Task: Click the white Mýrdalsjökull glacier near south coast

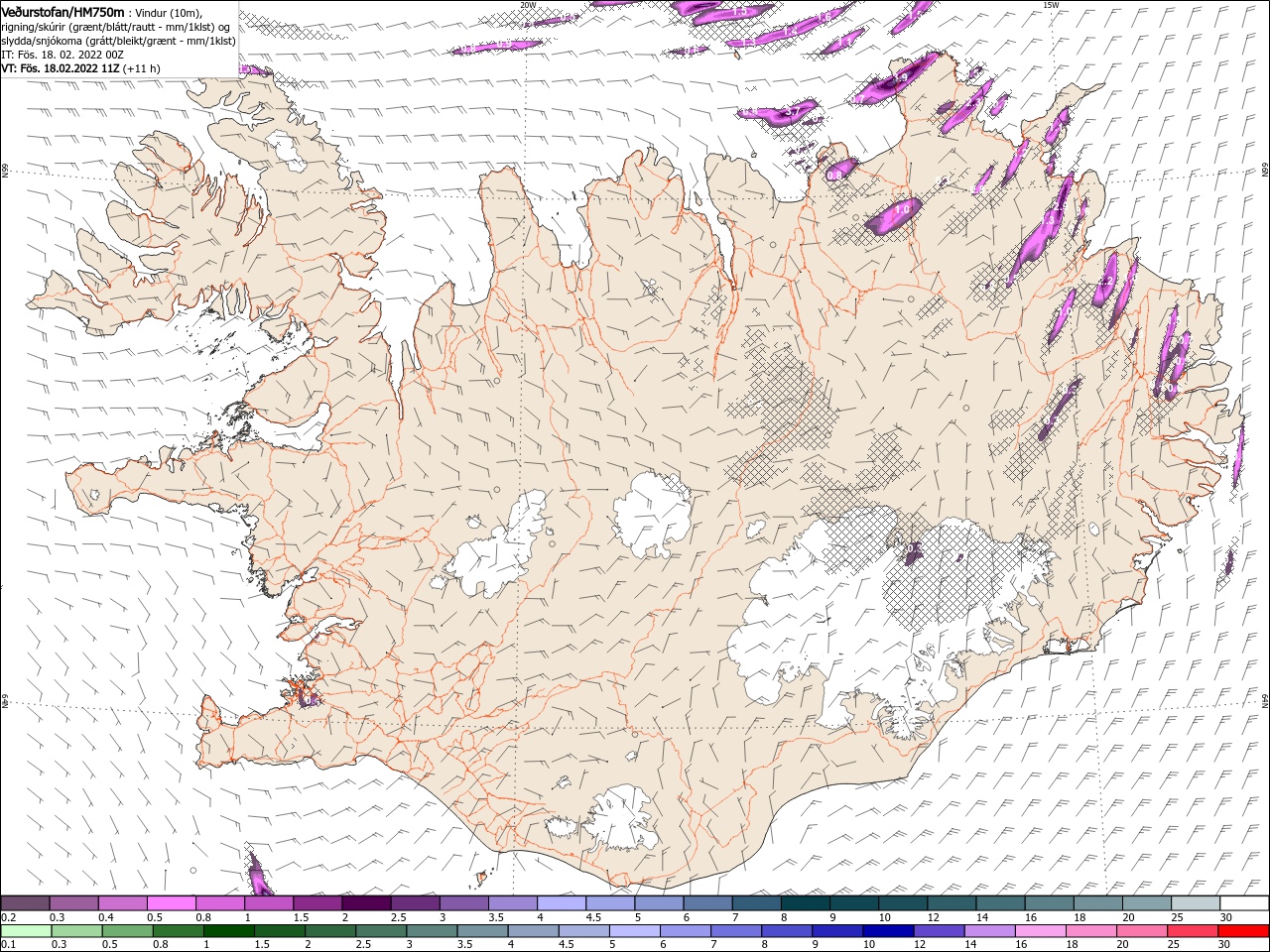Action: click(619, 819)
